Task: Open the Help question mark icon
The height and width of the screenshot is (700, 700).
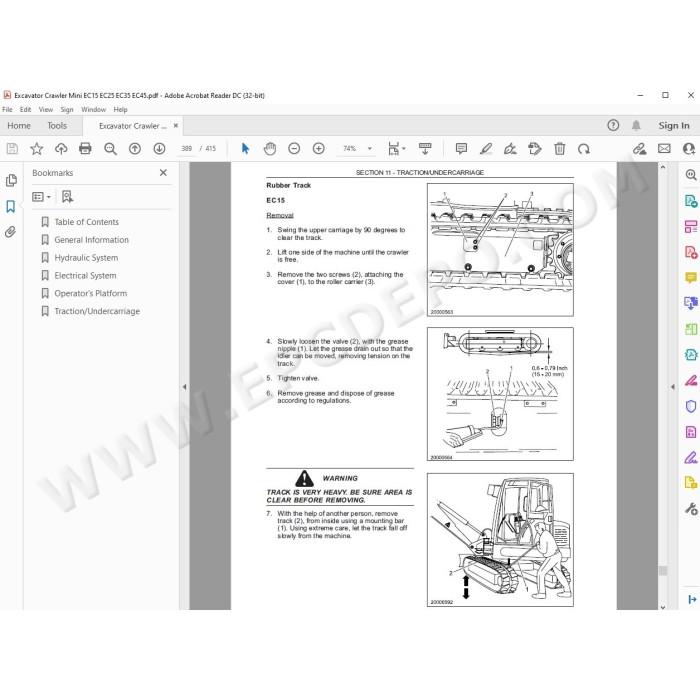Action: (613, 125)
